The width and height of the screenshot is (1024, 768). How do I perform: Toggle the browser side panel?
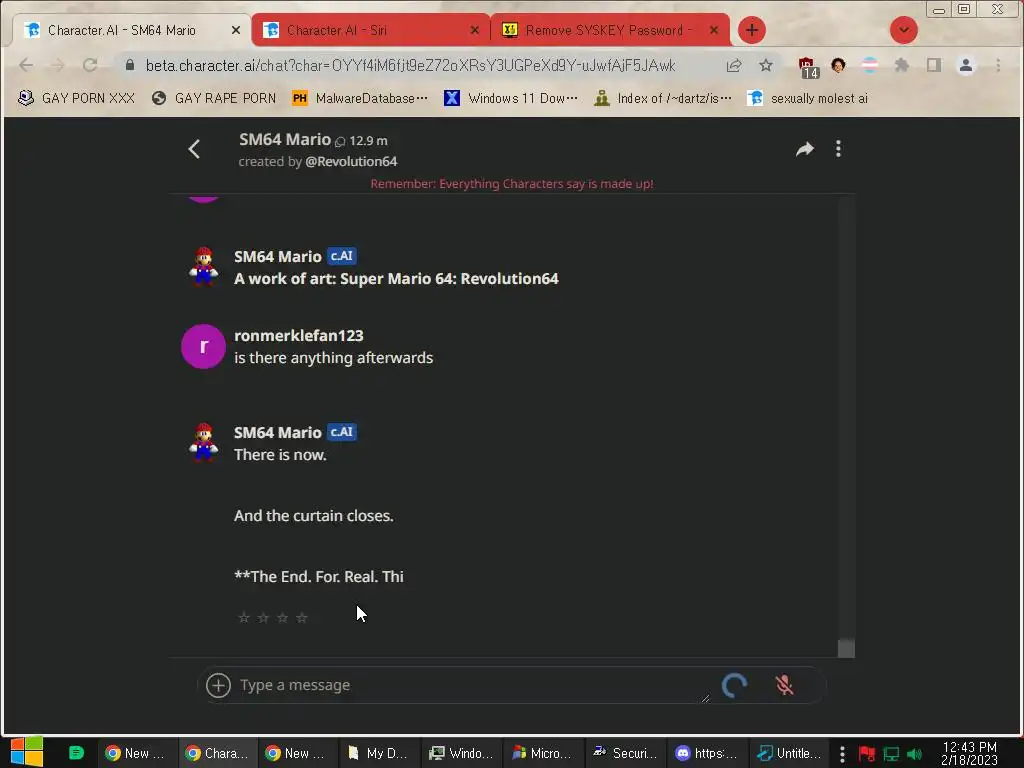click(x=934, y=65)
